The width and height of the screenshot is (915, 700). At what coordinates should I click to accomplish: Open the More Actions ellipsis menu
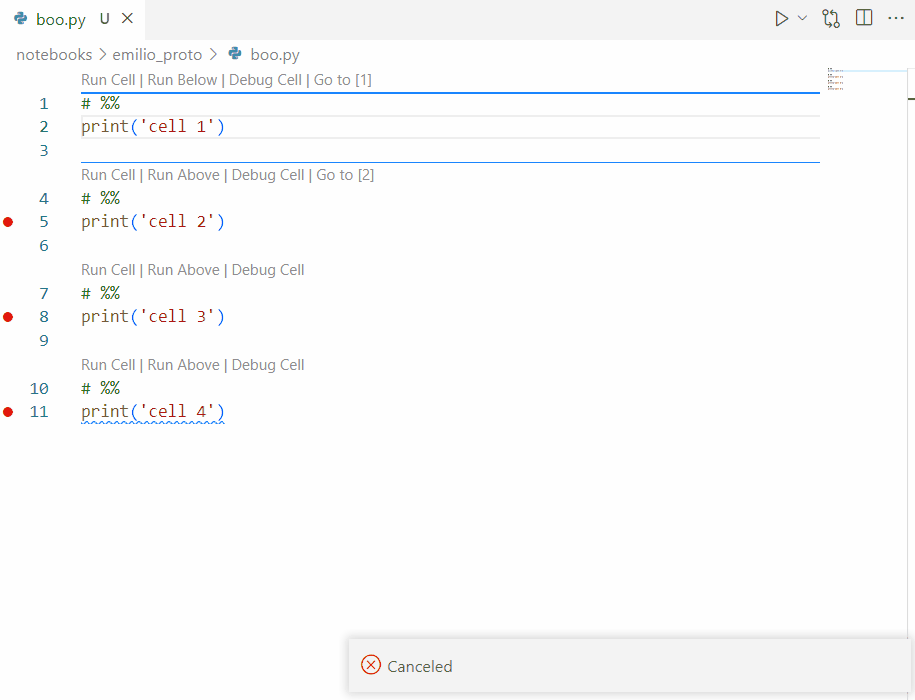click(896, 18)
